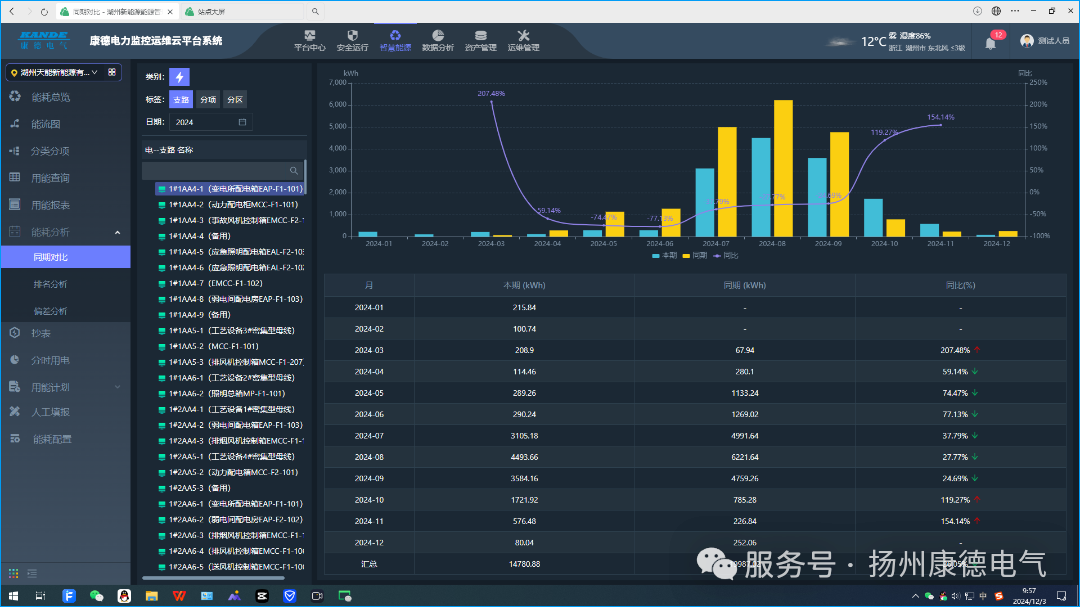The height and width of the screenshot is (607, 1080).
Task: Open the notification bell with badge 12
Action: point(991,42)
